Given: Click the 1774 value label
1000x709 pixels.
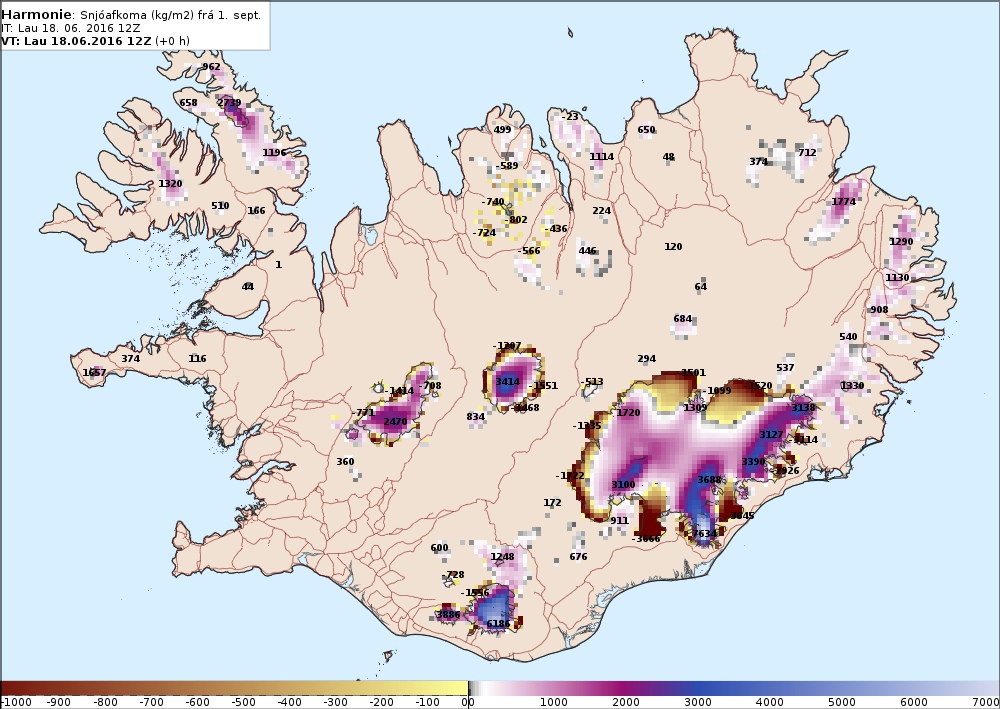Looking at the screenshot, I should [844, 201].
